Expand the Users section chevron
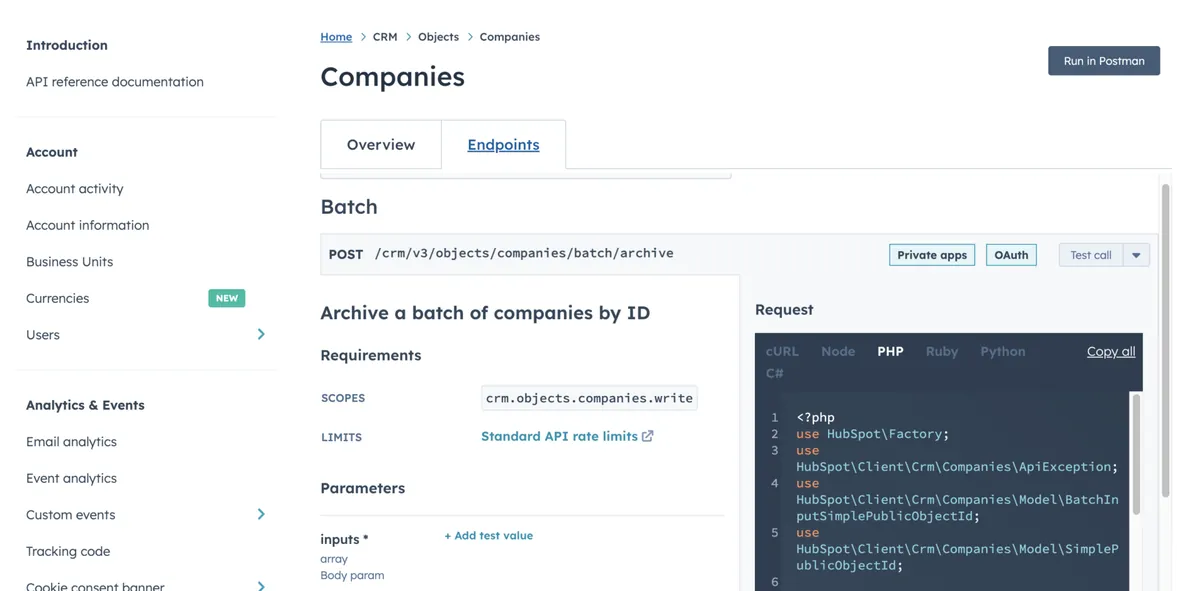This screenshot has height=591, width=1200. click(x=261, y=334)
